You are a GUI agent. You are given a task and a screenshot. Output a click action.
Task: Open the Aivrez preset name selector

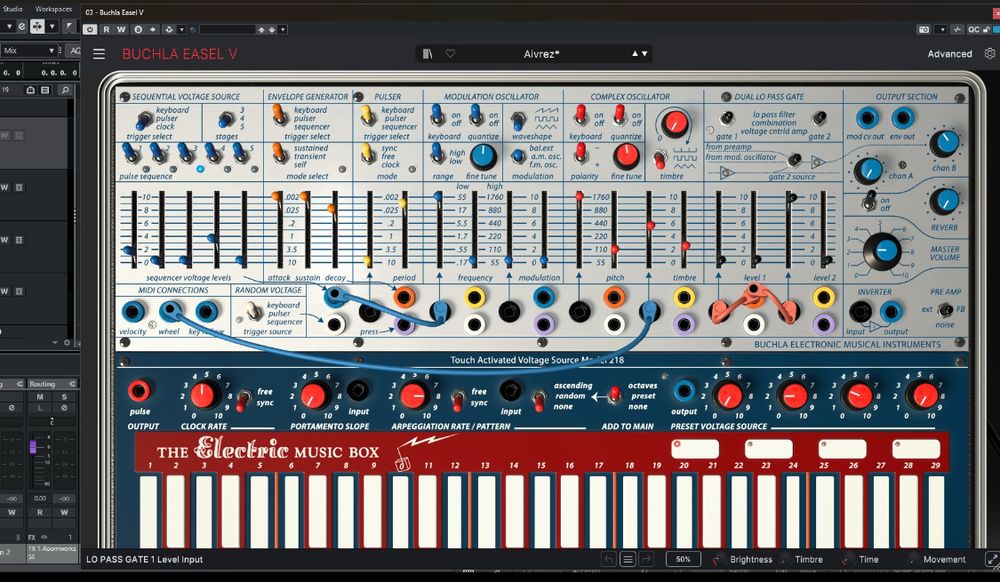click(541, 54)
